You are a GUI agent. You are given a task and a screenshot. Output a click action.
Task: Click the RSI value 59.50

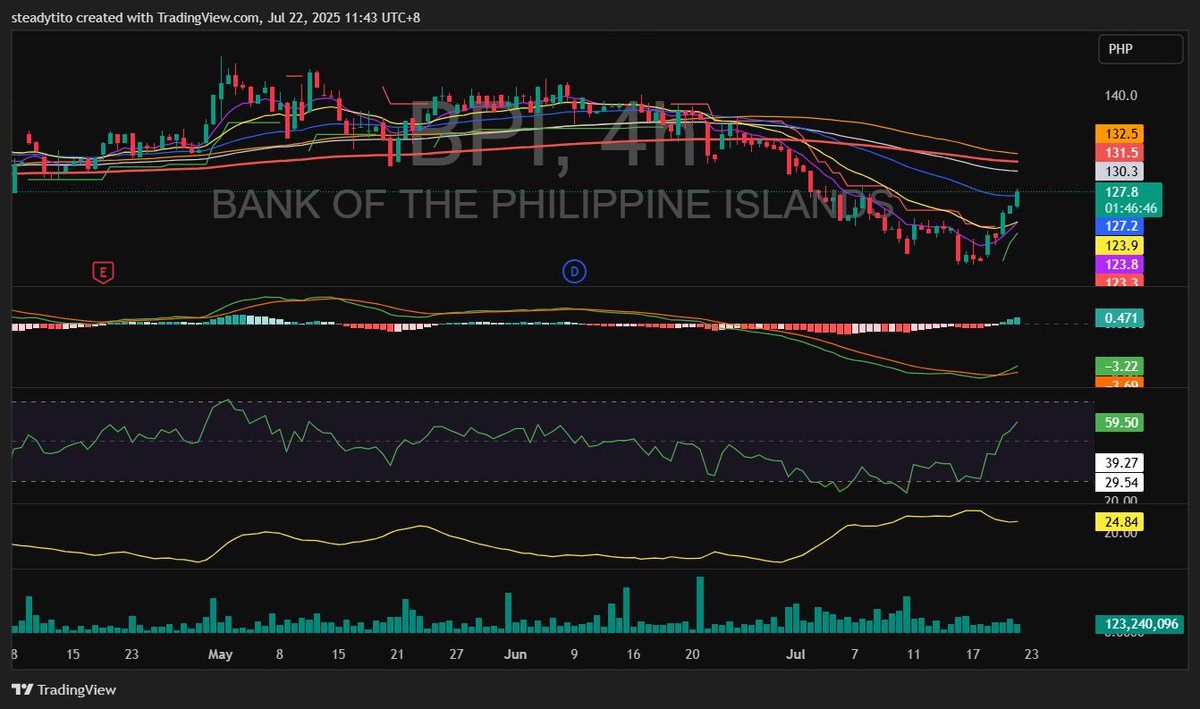[x=1119, y=423]
